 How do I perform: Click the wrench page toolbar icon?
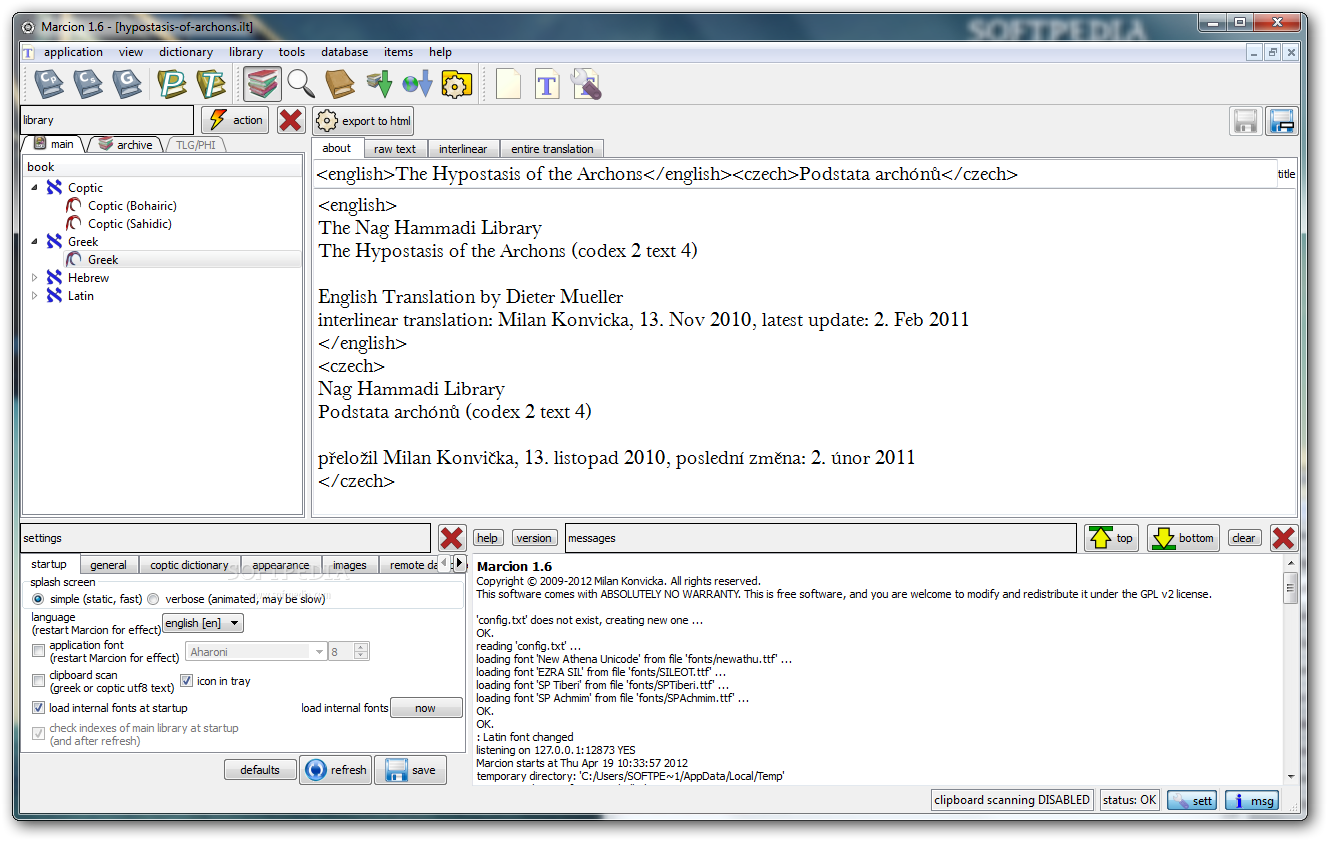[x=586, y=84]
